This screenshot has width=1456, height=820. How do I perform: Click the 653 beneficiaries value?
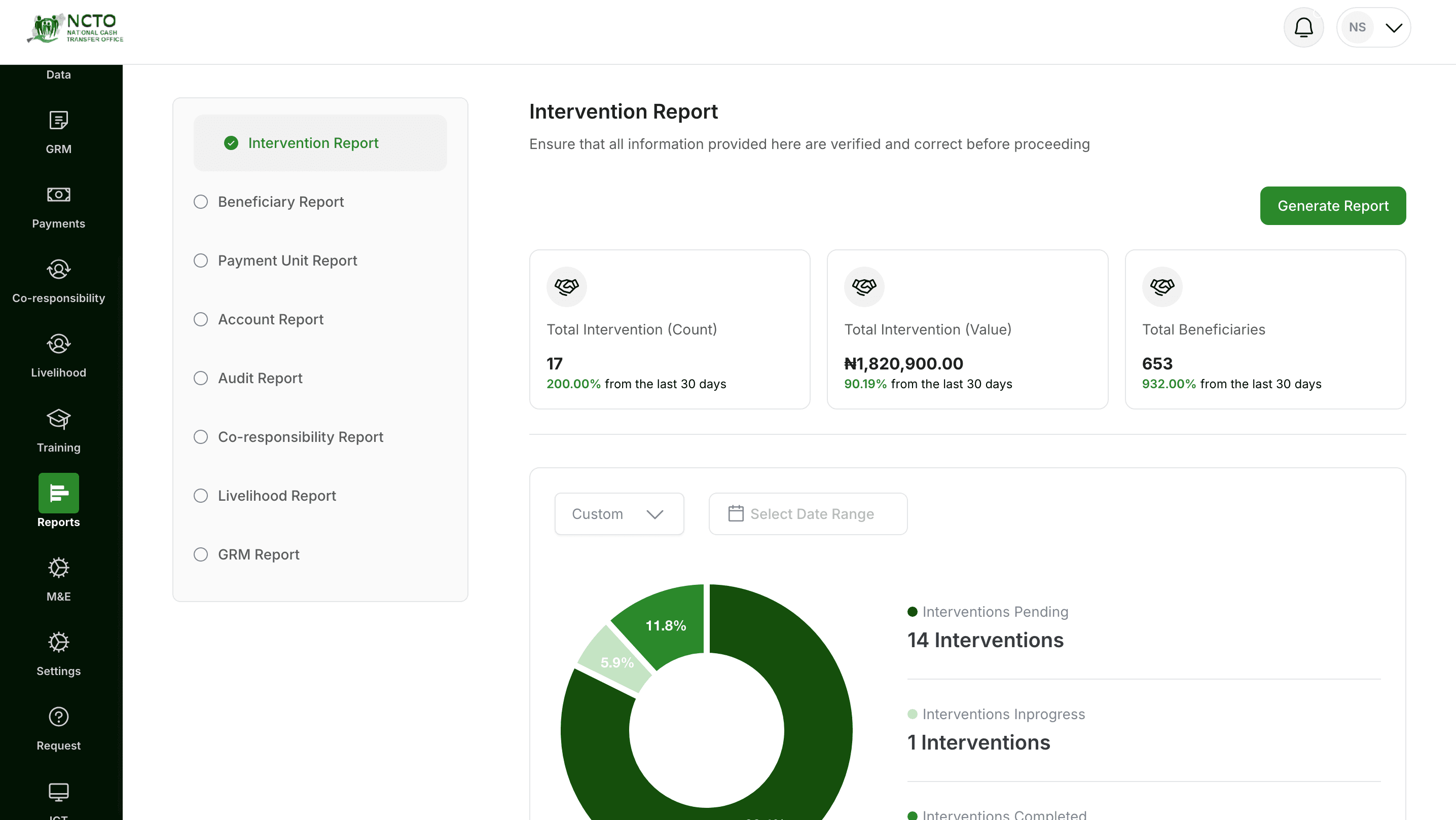click(1157, 363)
